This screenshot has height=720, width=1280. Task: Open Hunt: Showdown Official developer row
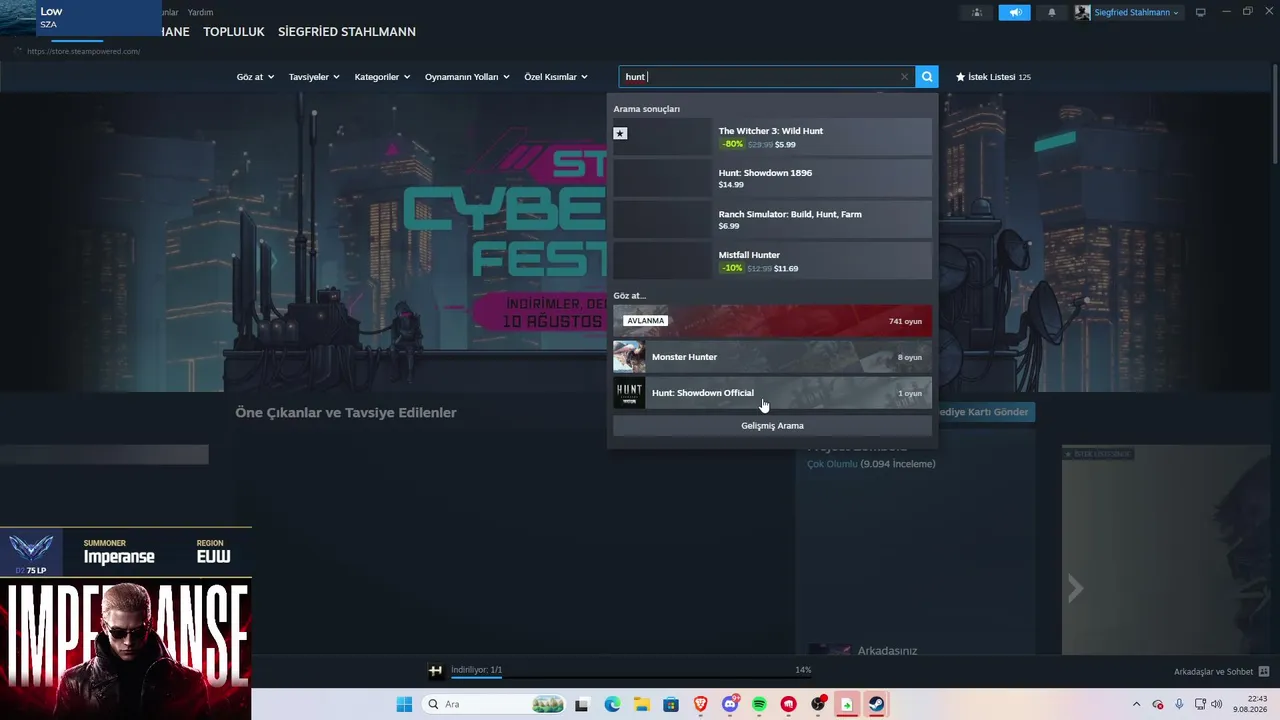(772, 393)
